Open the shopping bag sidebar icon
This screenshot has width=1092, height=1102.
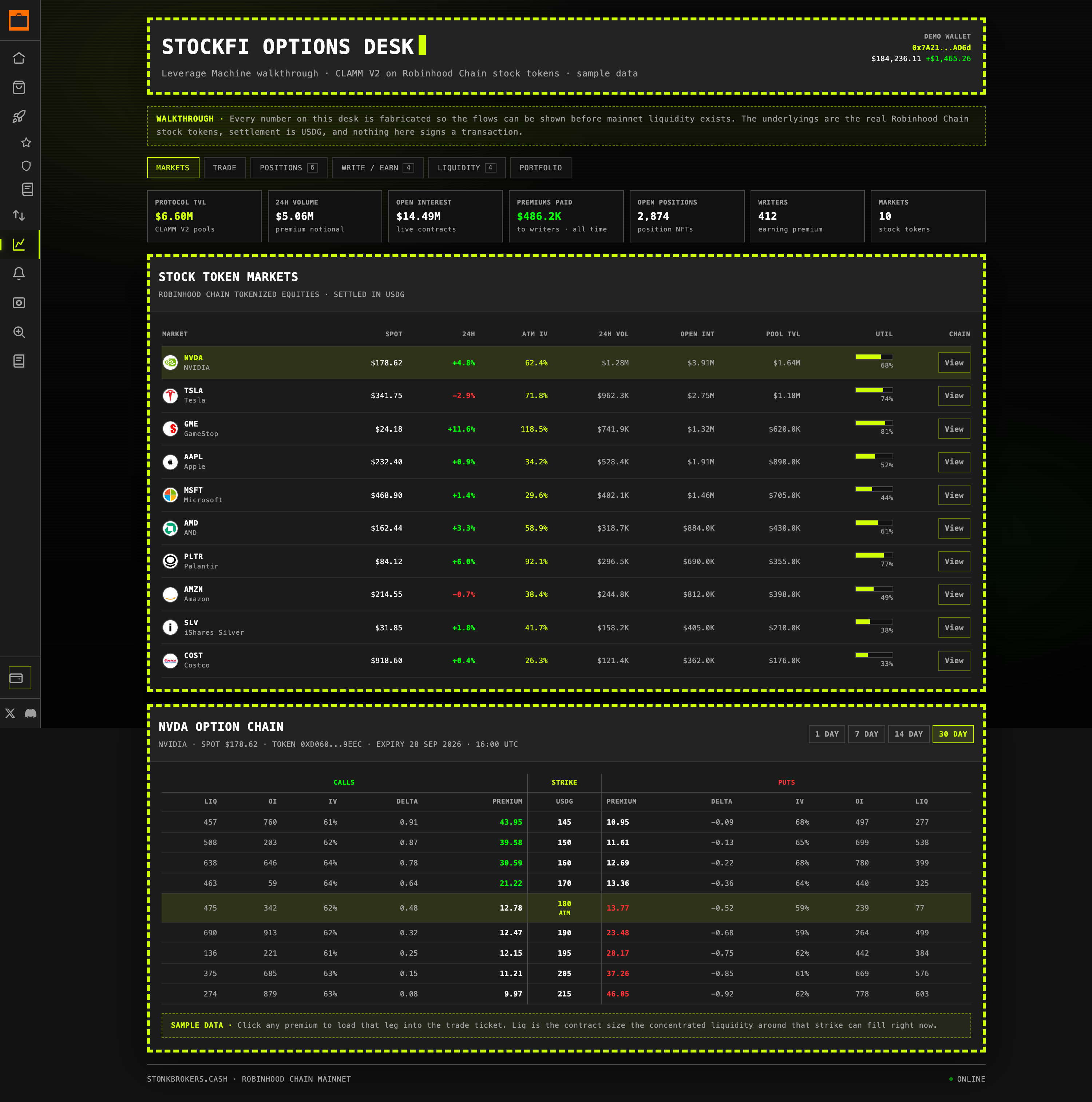click(19, 87)
